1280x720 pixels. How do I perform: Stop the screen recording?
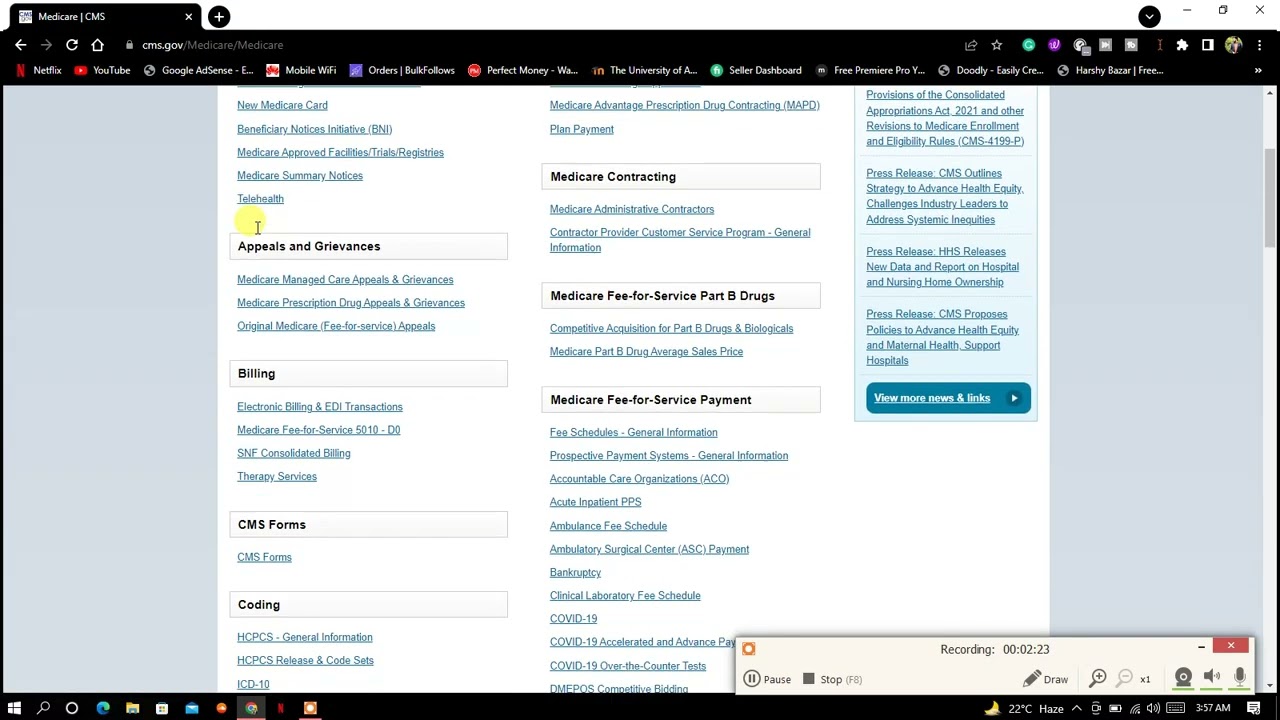832,680
